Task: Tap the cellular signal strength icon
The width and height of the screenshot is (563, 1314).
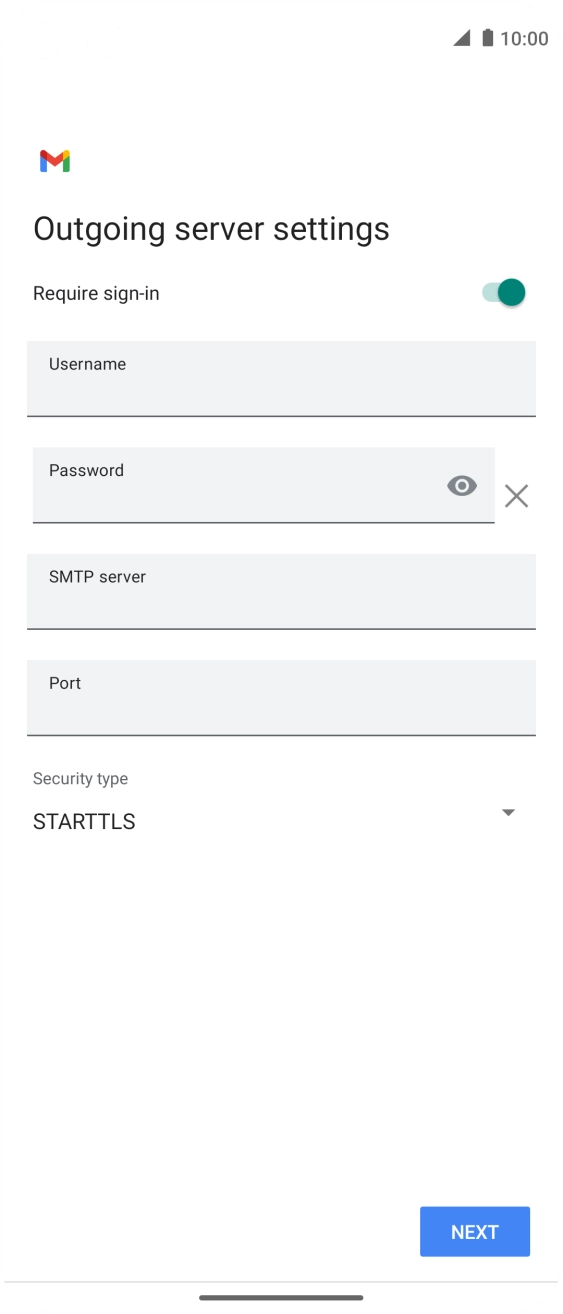Action: (462, 38)
